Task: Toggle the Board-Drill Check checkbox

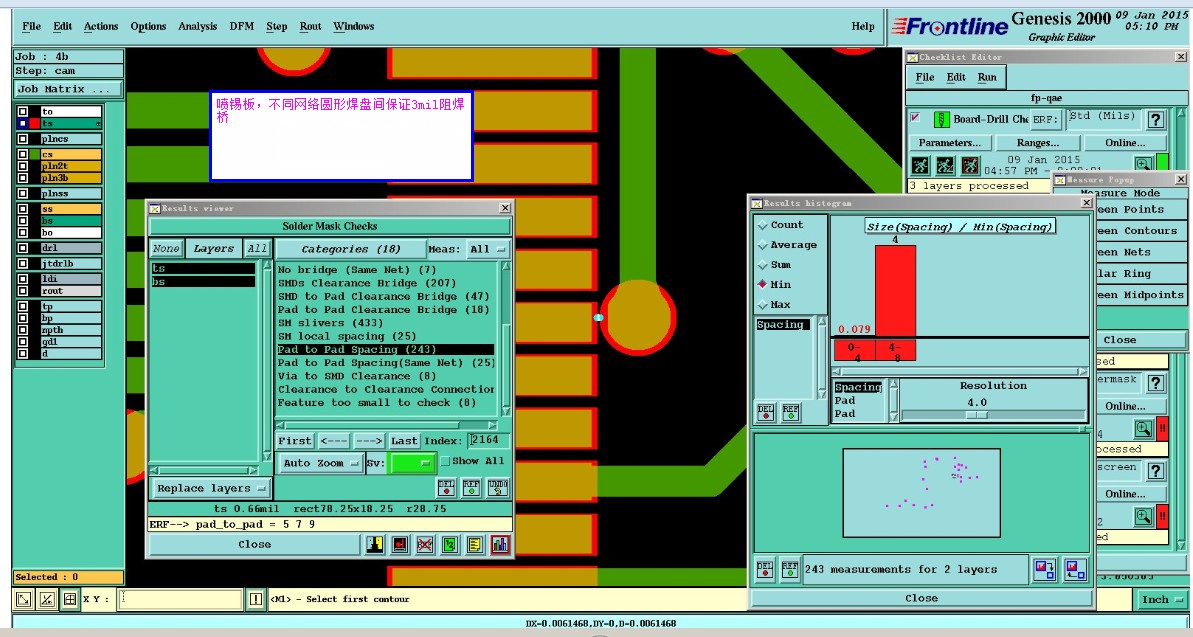Action: [x=915, y=118]
